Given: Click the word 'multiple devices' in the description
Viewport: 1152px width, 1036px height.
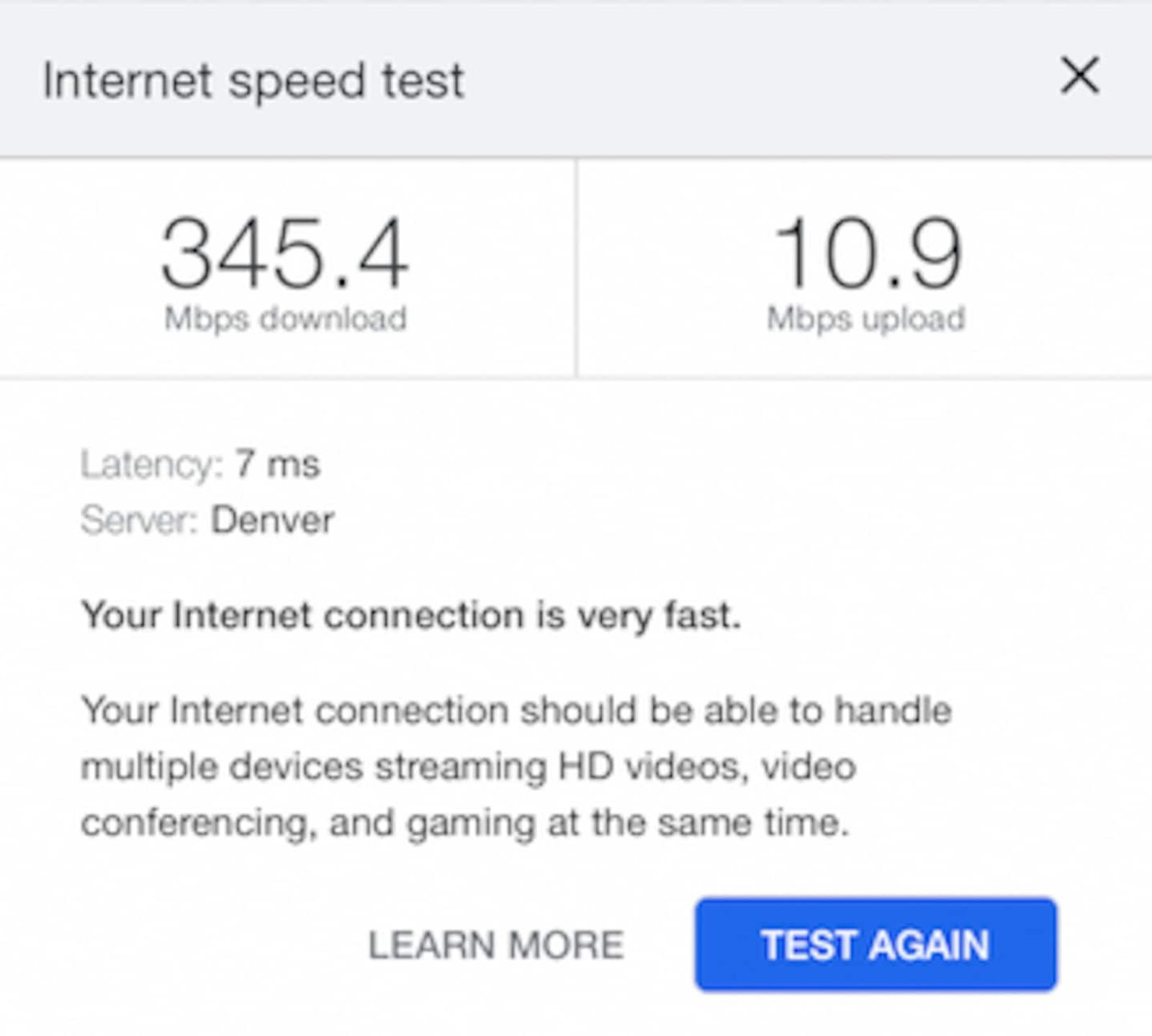Looking at the screenshot, I should click(x=222, y=767).
